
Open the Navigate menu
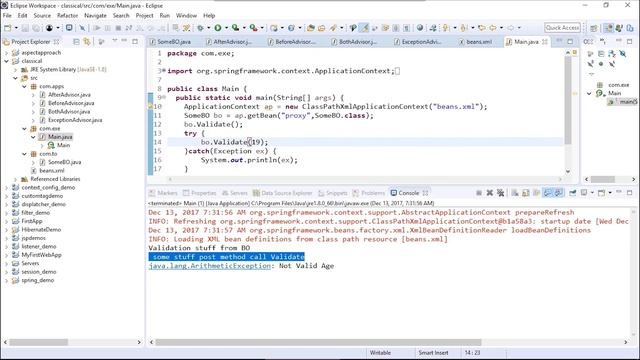click(95, 16)
